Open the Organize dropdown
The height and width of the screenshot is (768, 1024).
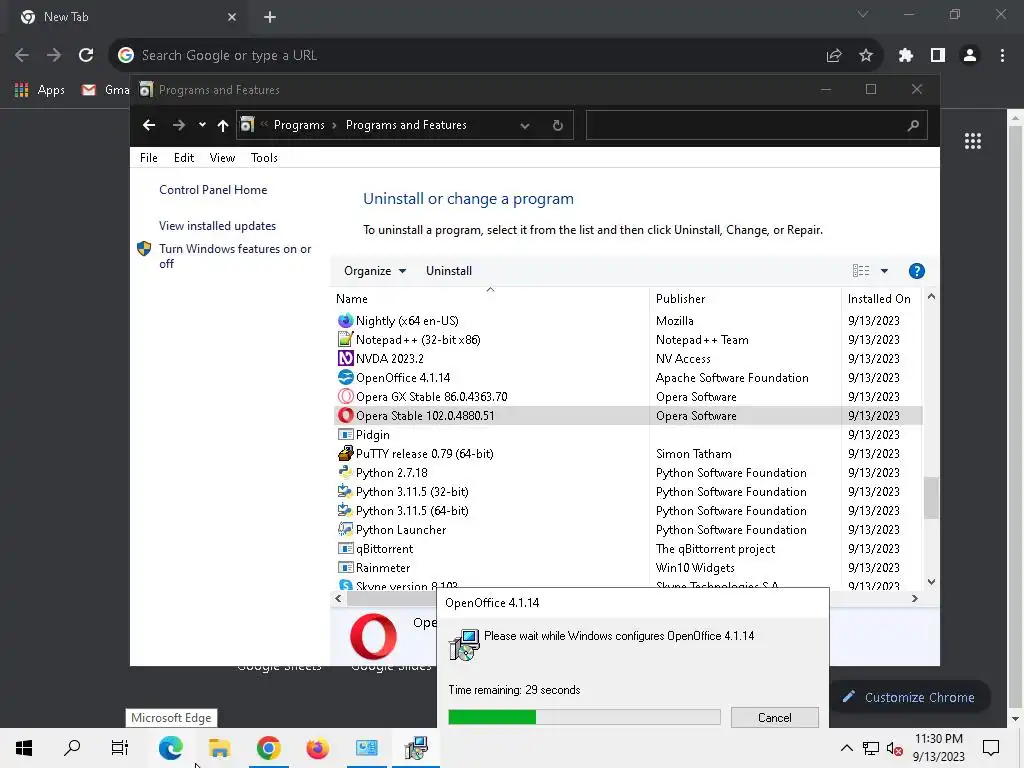coord(375,271)
